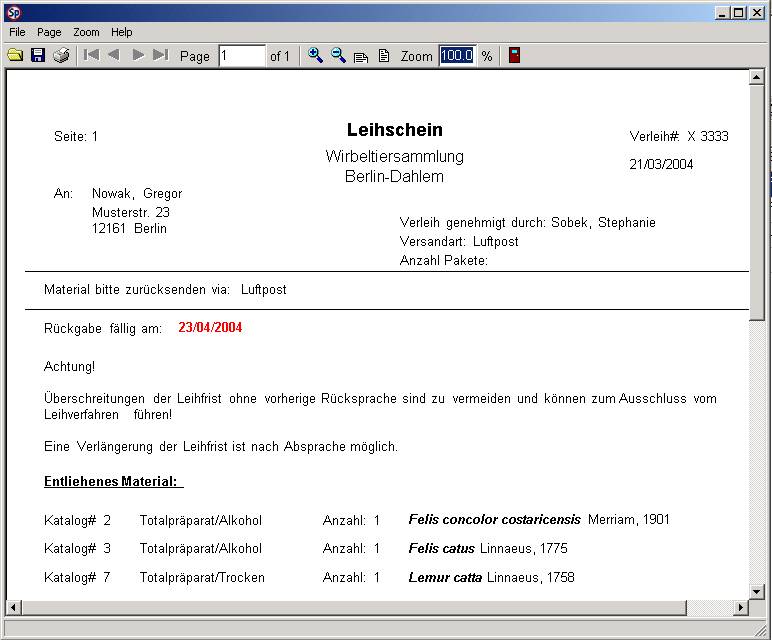Click the Seite: 1 label
Screen dimensions: 772x640
(x=76, y=136)
